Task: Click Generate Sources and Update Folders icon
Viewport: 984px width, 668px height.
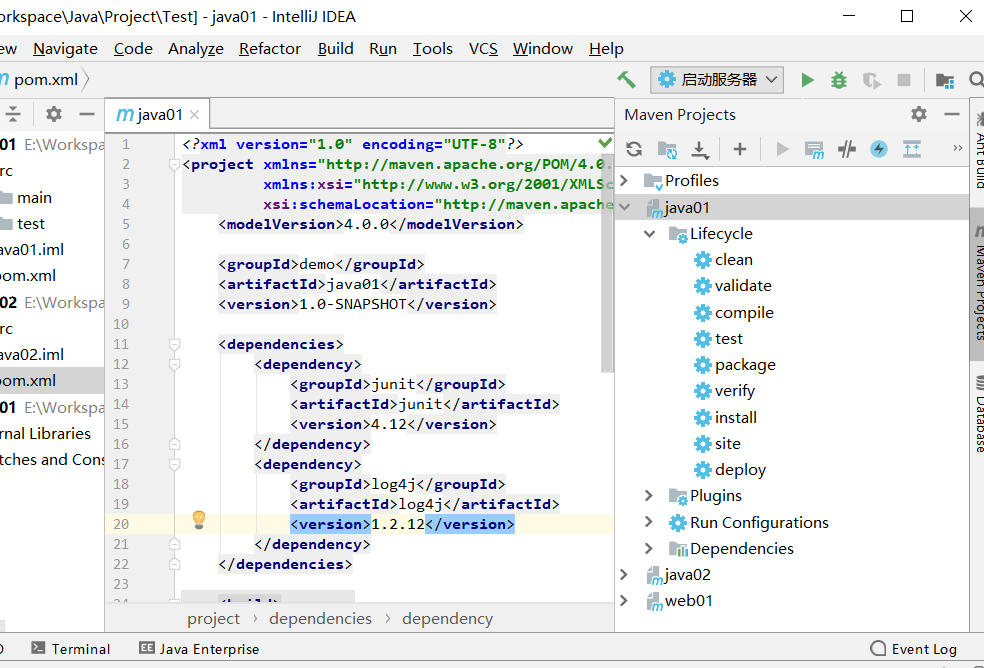Action: [666, 149]
